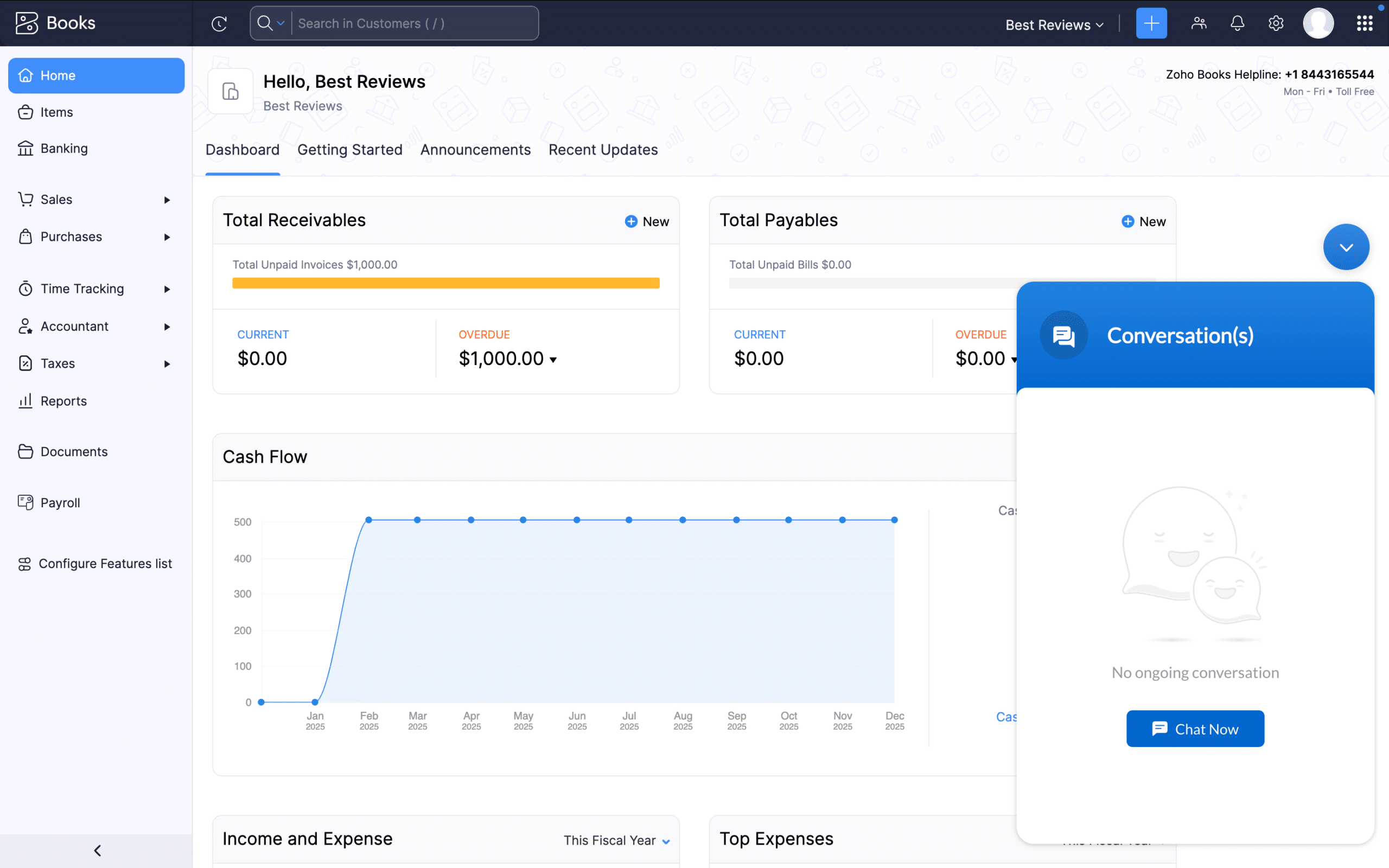Viewport: 1389px width, 868px height.
Task: Open Zoho Books settings gear
Action: [1276, 23]
